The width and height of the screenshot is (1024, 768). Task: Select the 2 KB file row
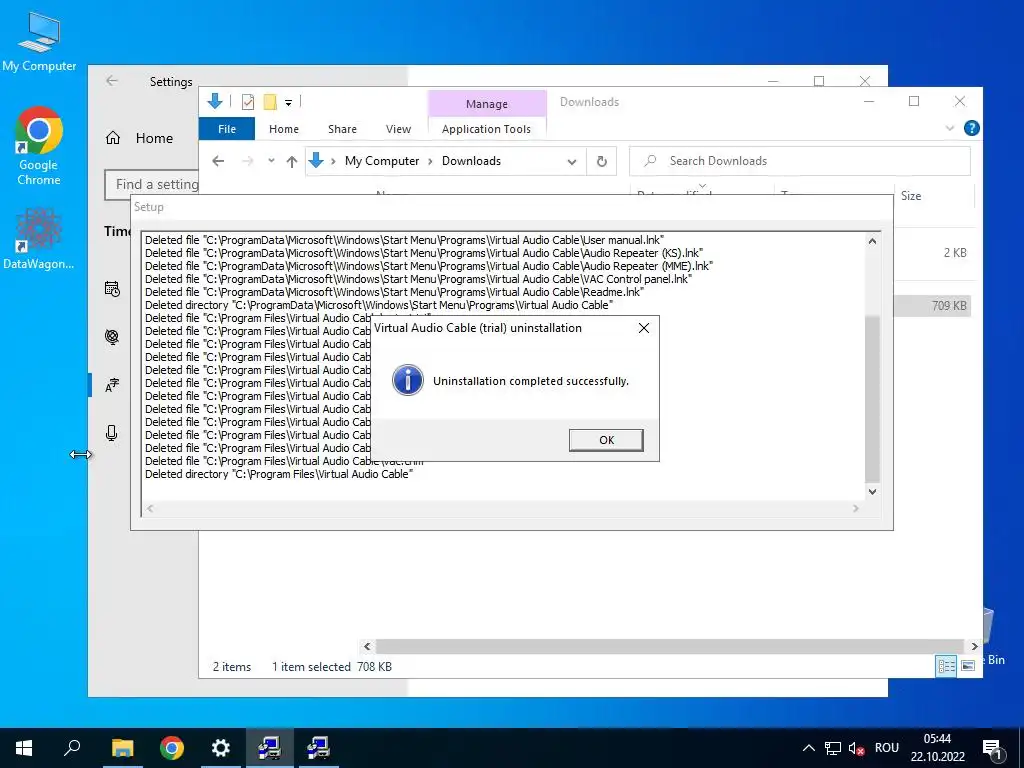point(931,253)
